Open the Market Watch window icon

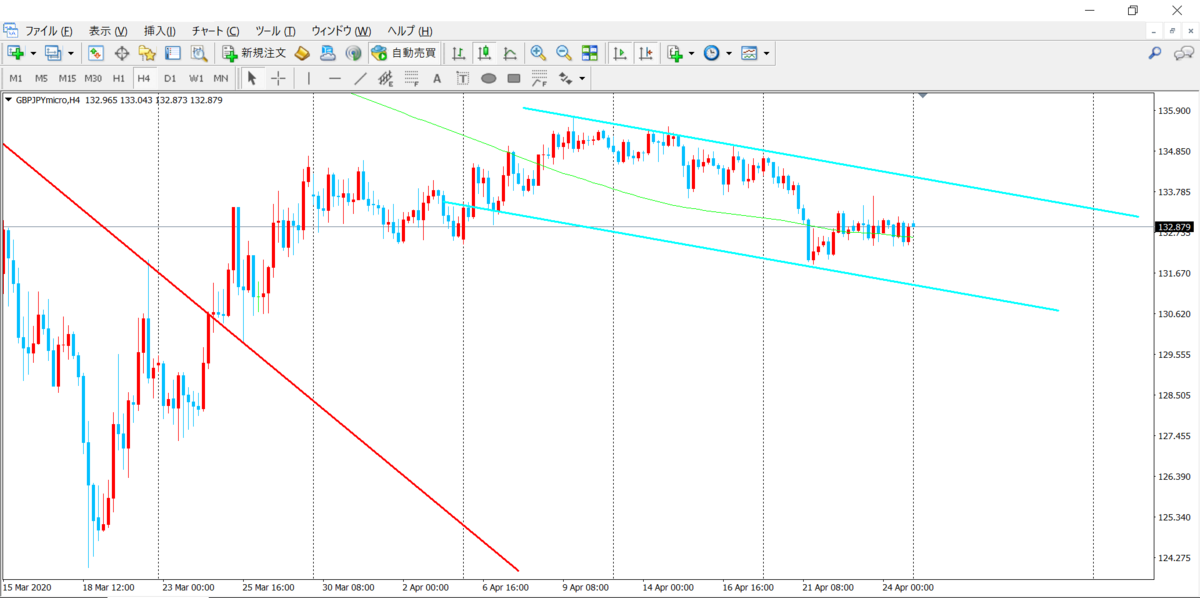96,53
